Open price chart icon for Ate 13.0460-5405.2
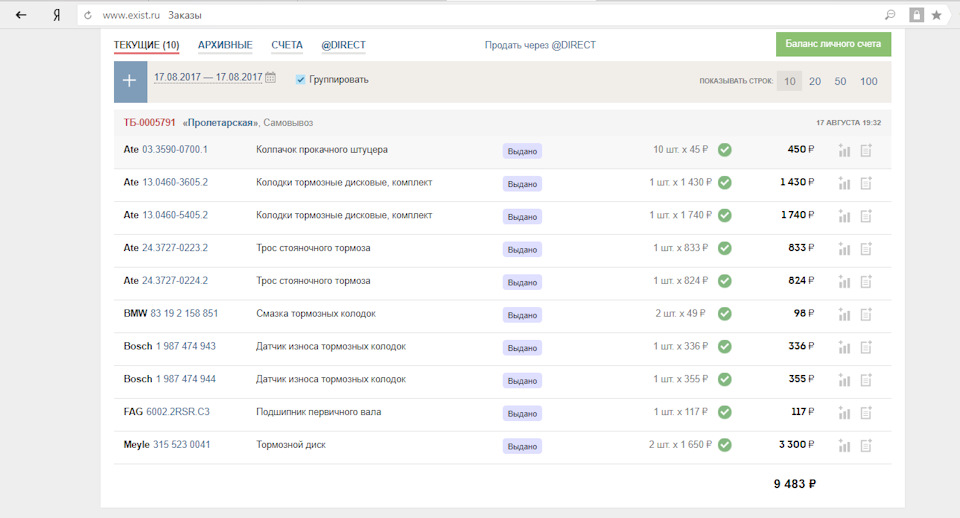Image resolution: width=960 pixels, height=518 pixels. 844,216
